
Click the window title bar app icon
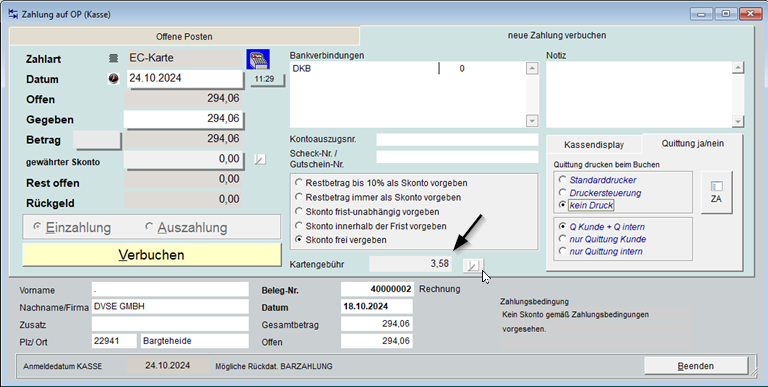[13, 14]
